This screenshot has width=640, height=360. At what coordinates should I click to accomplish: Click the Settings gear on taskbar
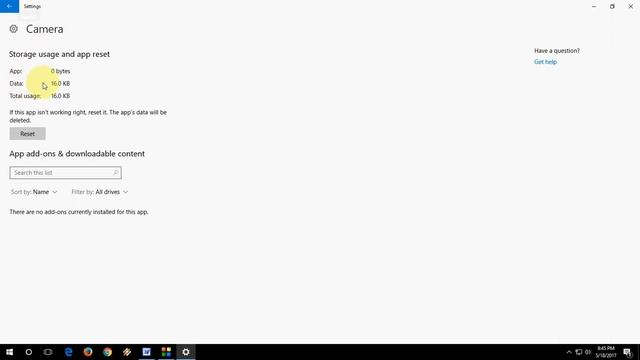(x=186, y=352)
